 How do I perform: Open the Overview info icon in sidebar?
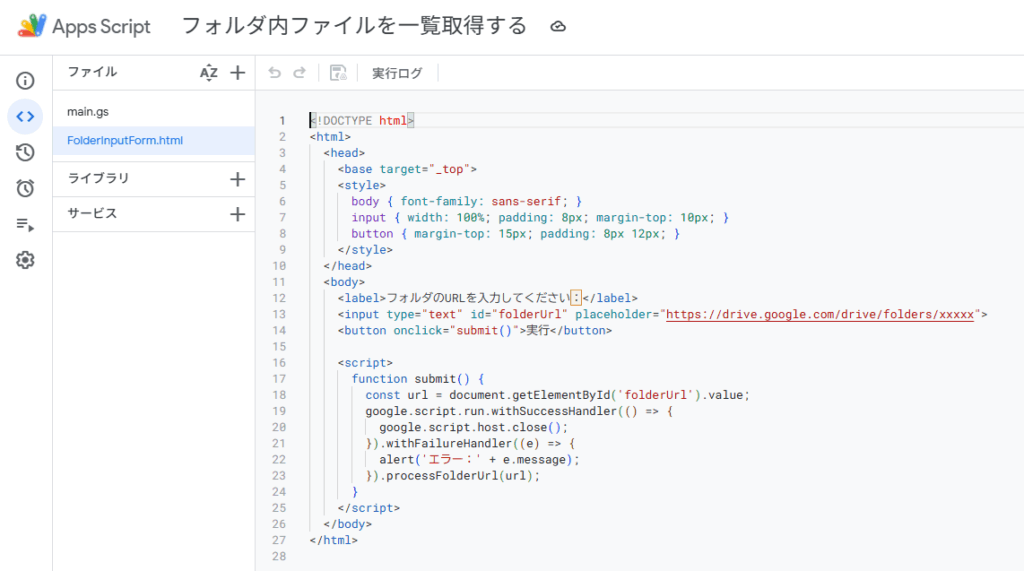coord(25,81)
